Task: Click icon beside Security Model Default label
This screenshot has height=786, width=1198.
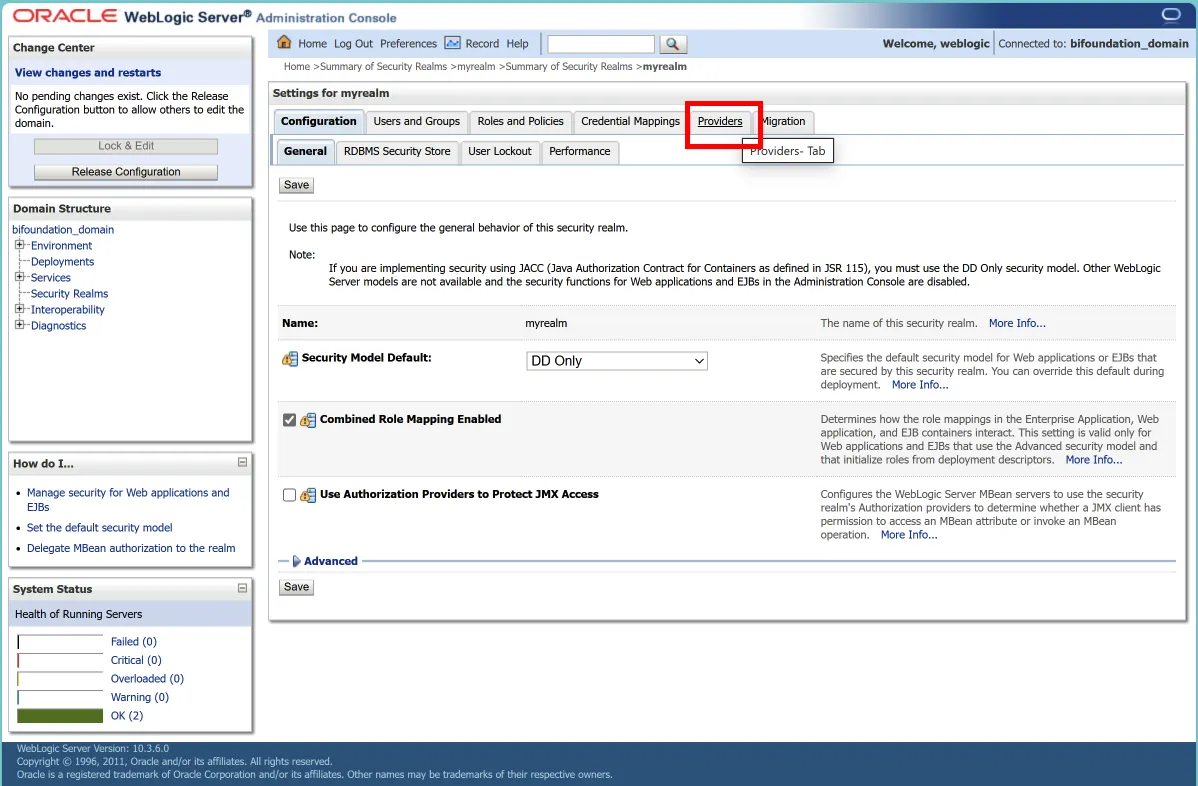Action: [x=290, y=358]
